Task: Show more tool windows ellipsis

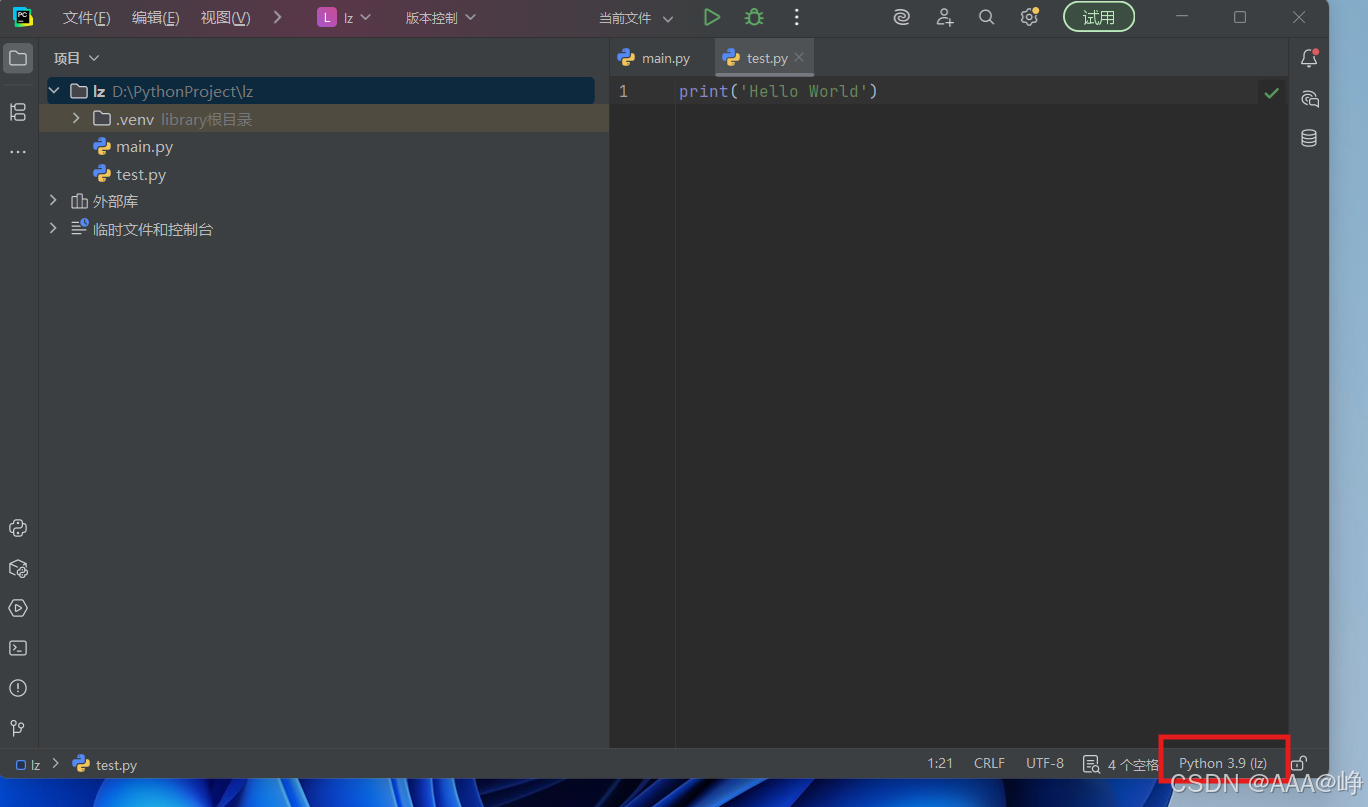Action: pyautogui.click(x=18, y=152)
